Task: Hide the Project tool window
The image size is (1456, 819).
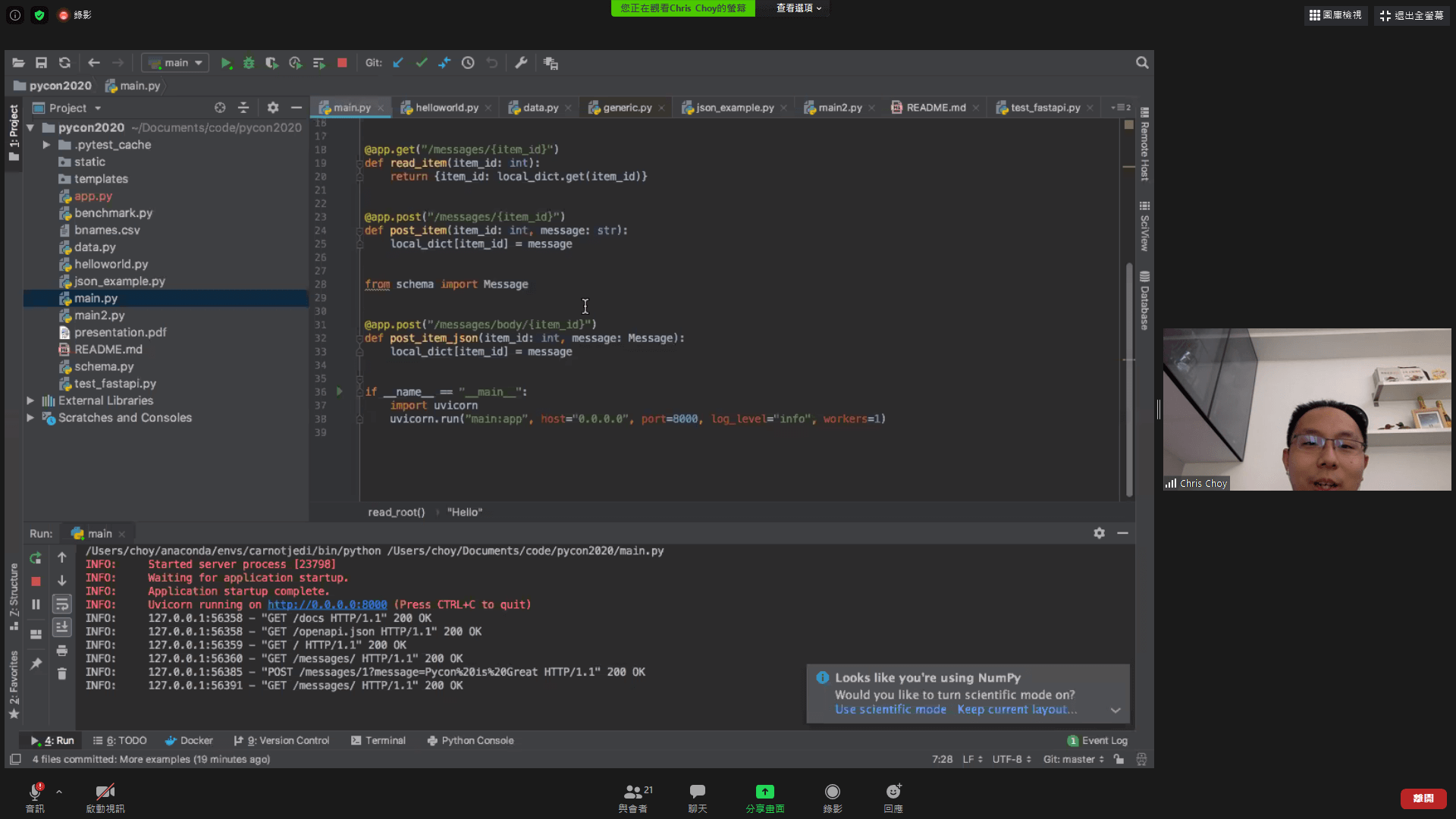Action: point(297,108)
